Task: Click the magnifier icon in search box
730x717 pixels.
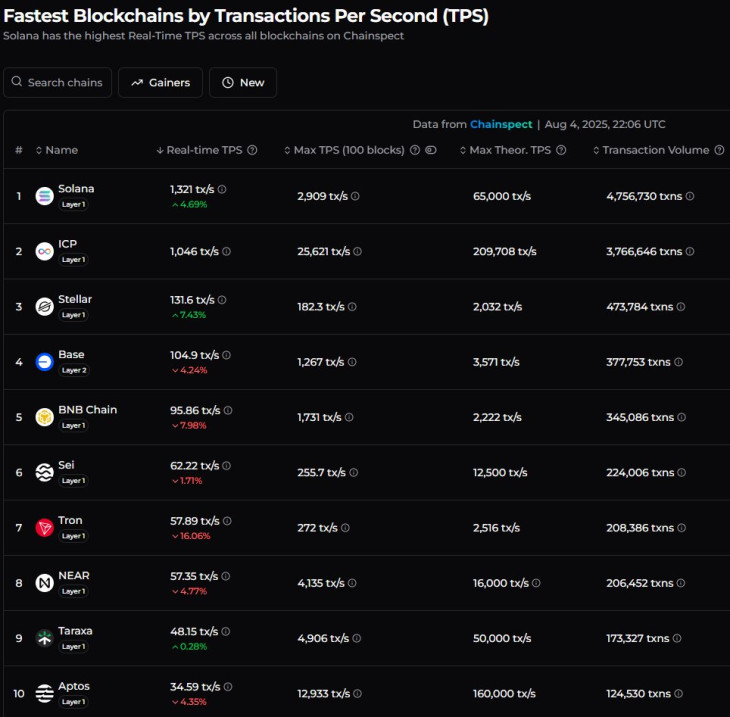Action: [17, 81]
